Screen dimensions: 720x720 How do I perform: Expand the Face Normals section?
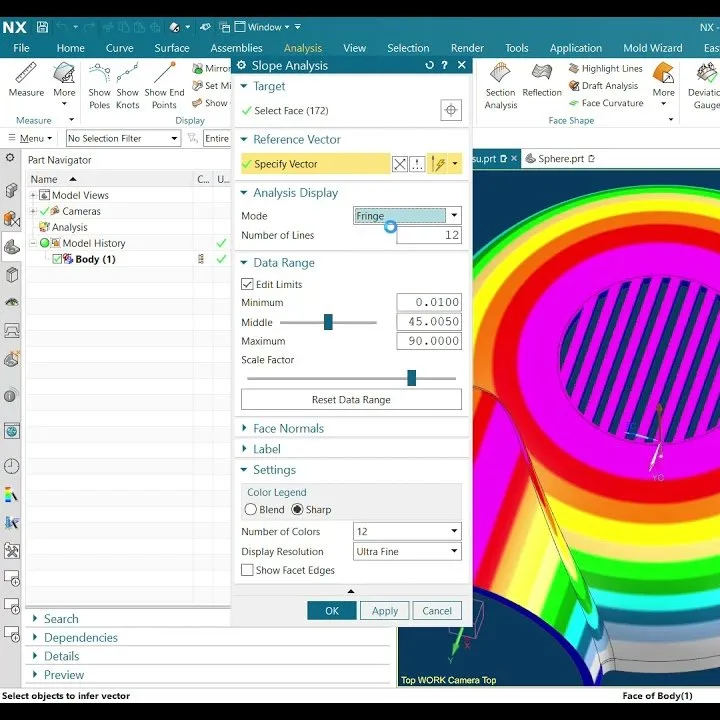(x=244, y=428)
